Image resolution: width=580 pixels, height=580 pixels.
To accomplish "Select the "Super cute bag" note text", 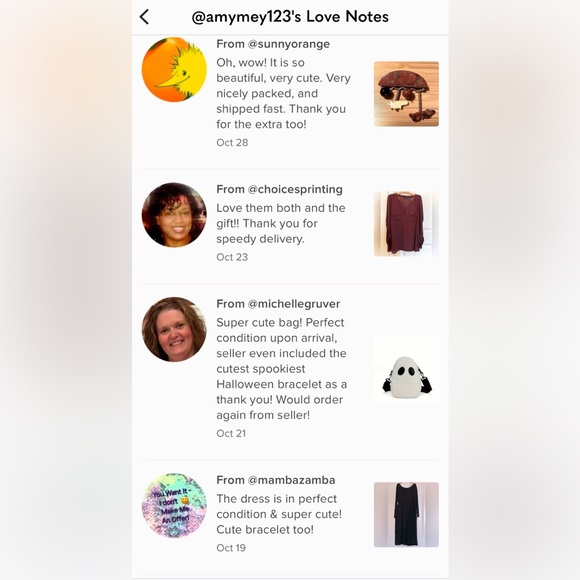I will [281, 369].
